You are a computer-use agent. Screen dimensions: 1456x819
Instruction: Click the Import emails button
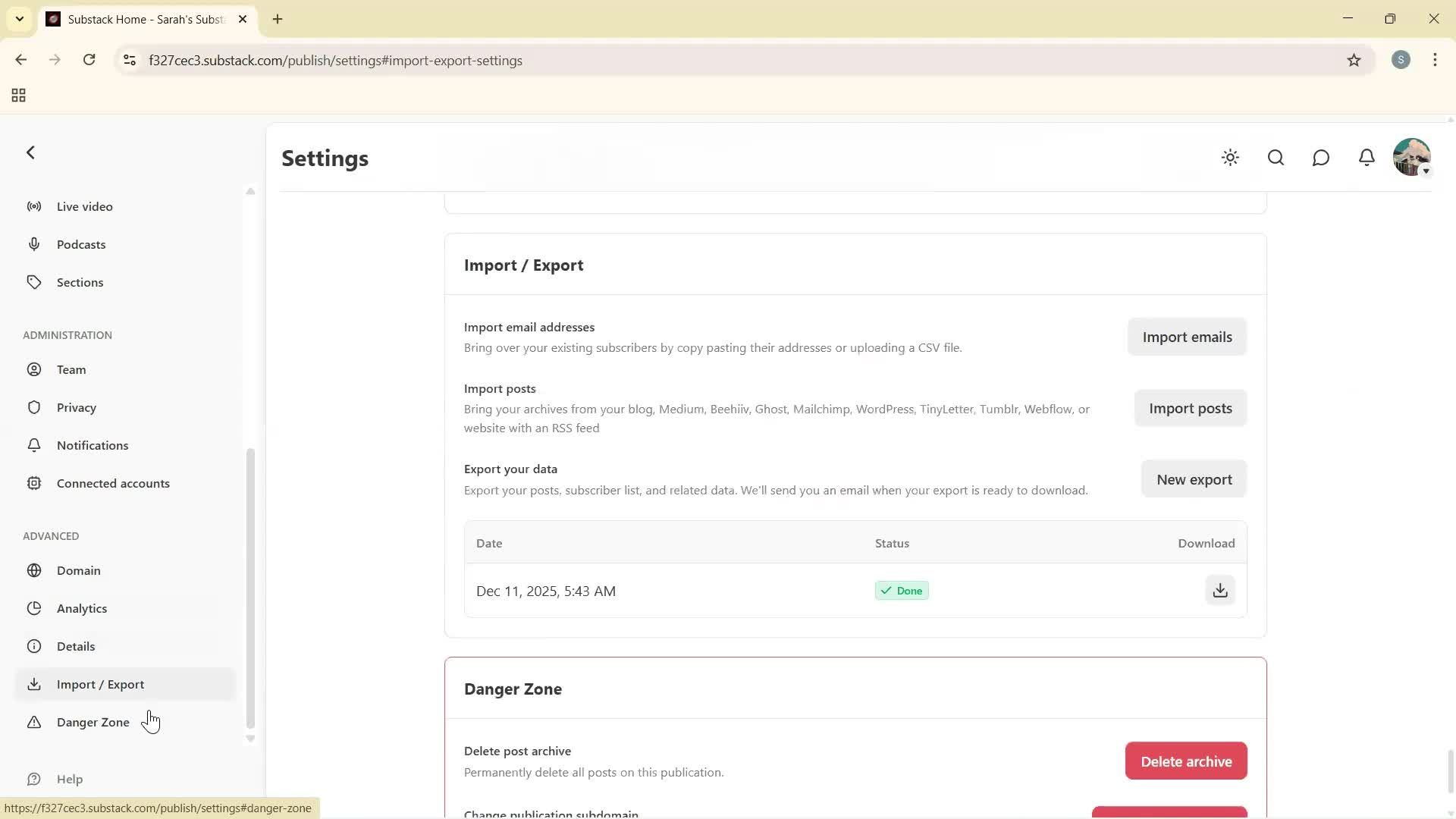1187,337
